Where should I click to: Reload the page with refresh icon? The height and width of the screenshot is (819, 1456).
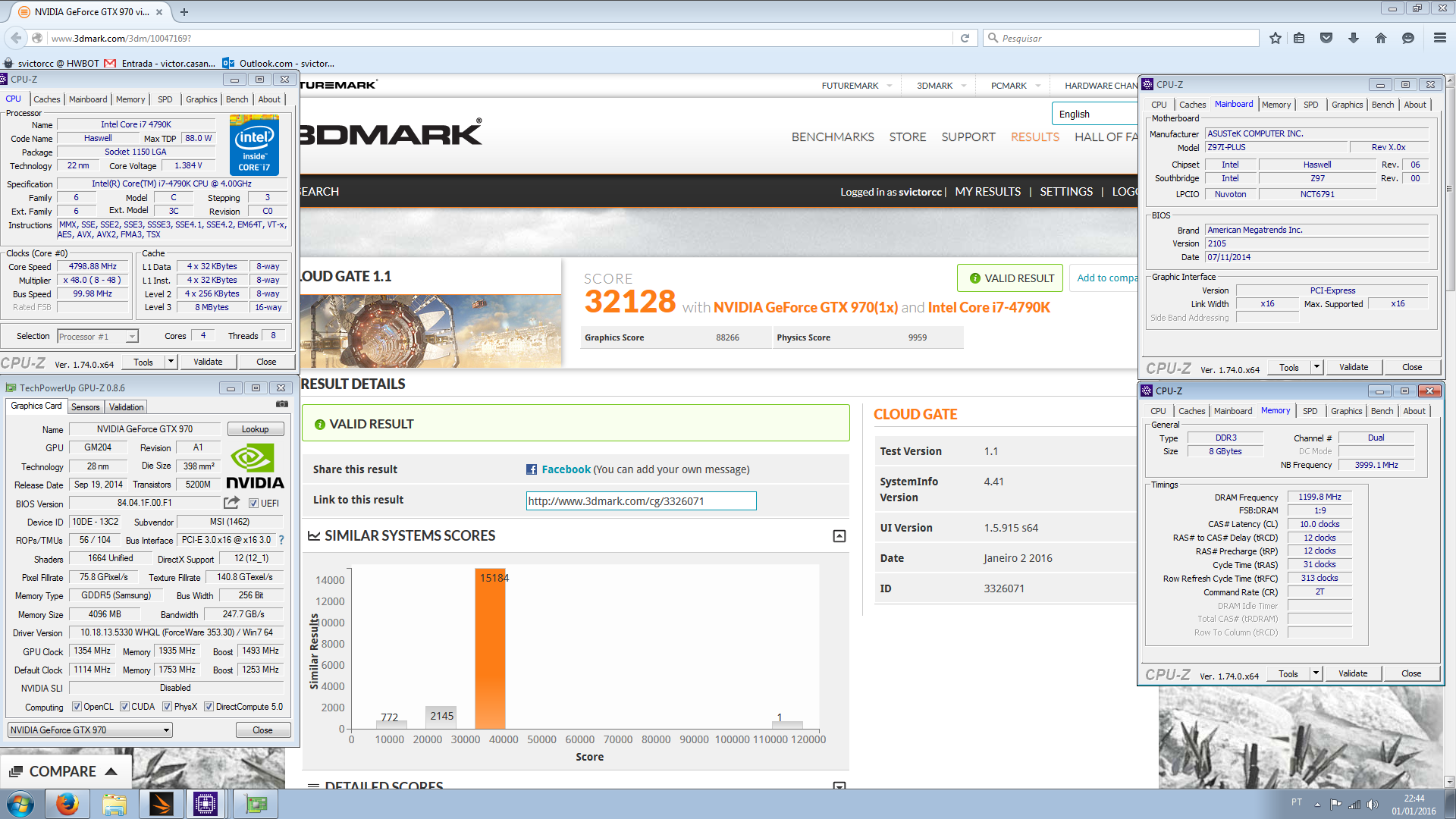point(965,38)
